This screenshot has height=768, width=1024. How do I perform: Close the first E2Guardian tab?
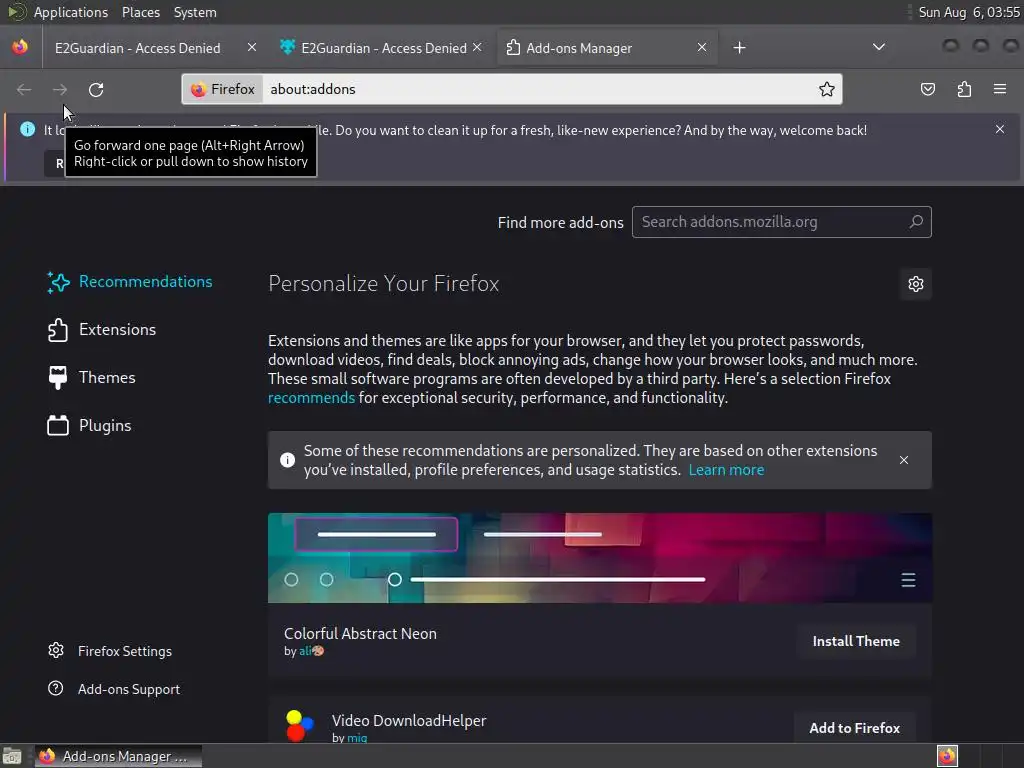tap(251, 48)
